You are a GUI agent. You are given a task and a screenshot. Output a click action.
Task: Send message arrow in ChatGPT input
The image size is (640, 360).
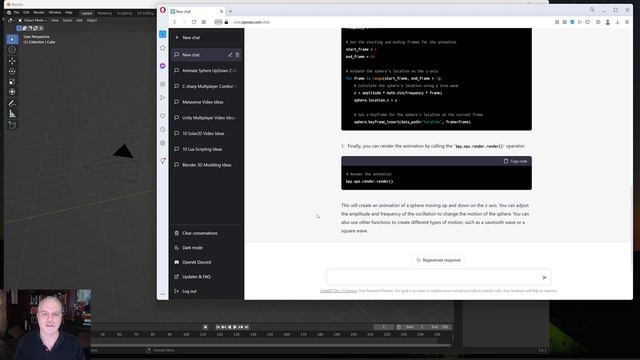click(544, 278)
